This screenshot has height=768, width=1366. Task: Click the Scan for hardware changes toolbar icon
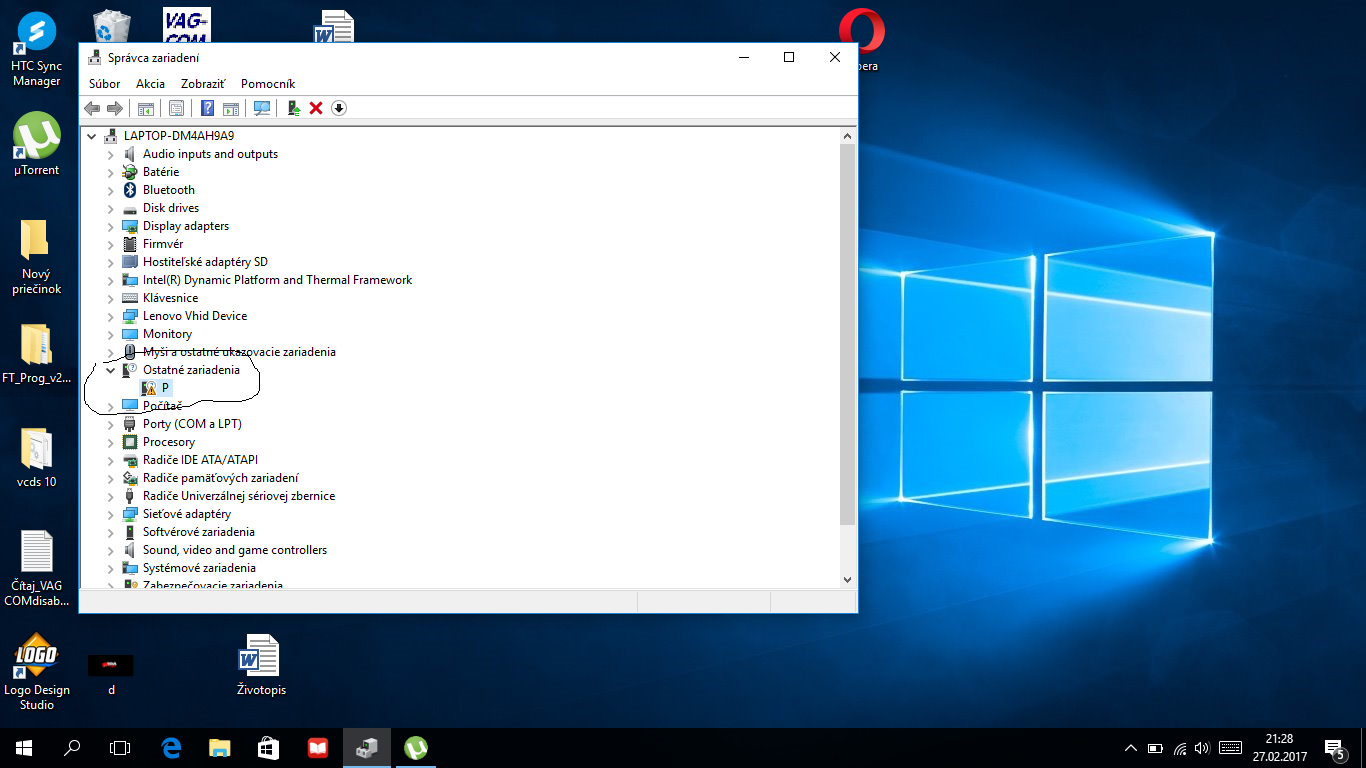coord(262,108)
